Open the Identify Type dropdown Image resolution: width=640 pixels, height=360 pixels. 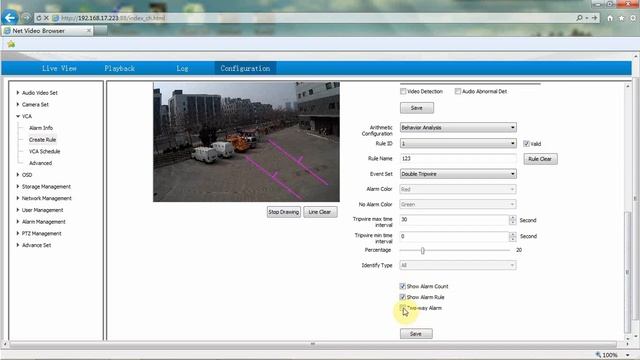pos(458,265)
